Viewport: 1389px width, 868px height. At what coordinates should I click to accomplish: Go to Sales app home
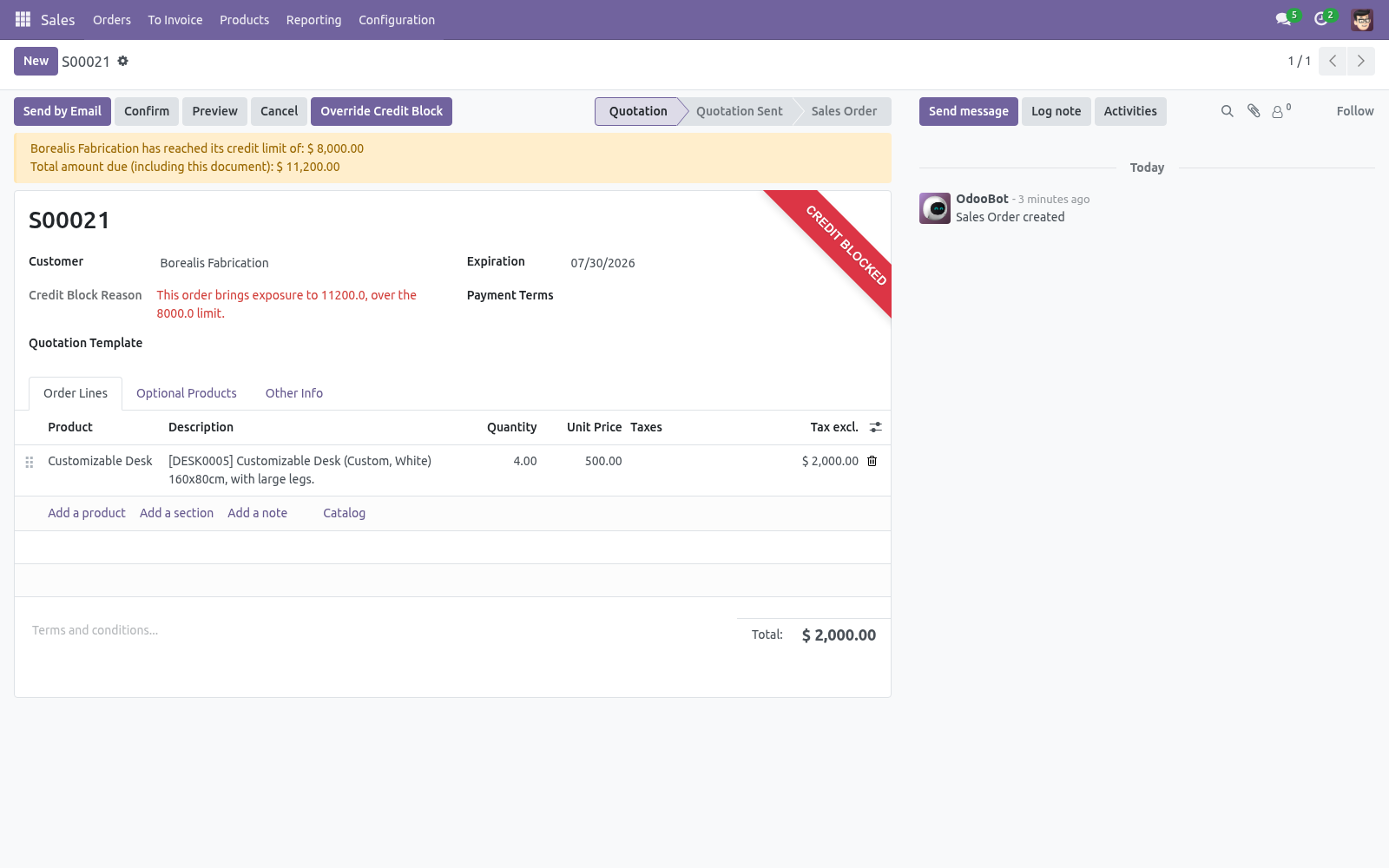[x=58, y=19]
